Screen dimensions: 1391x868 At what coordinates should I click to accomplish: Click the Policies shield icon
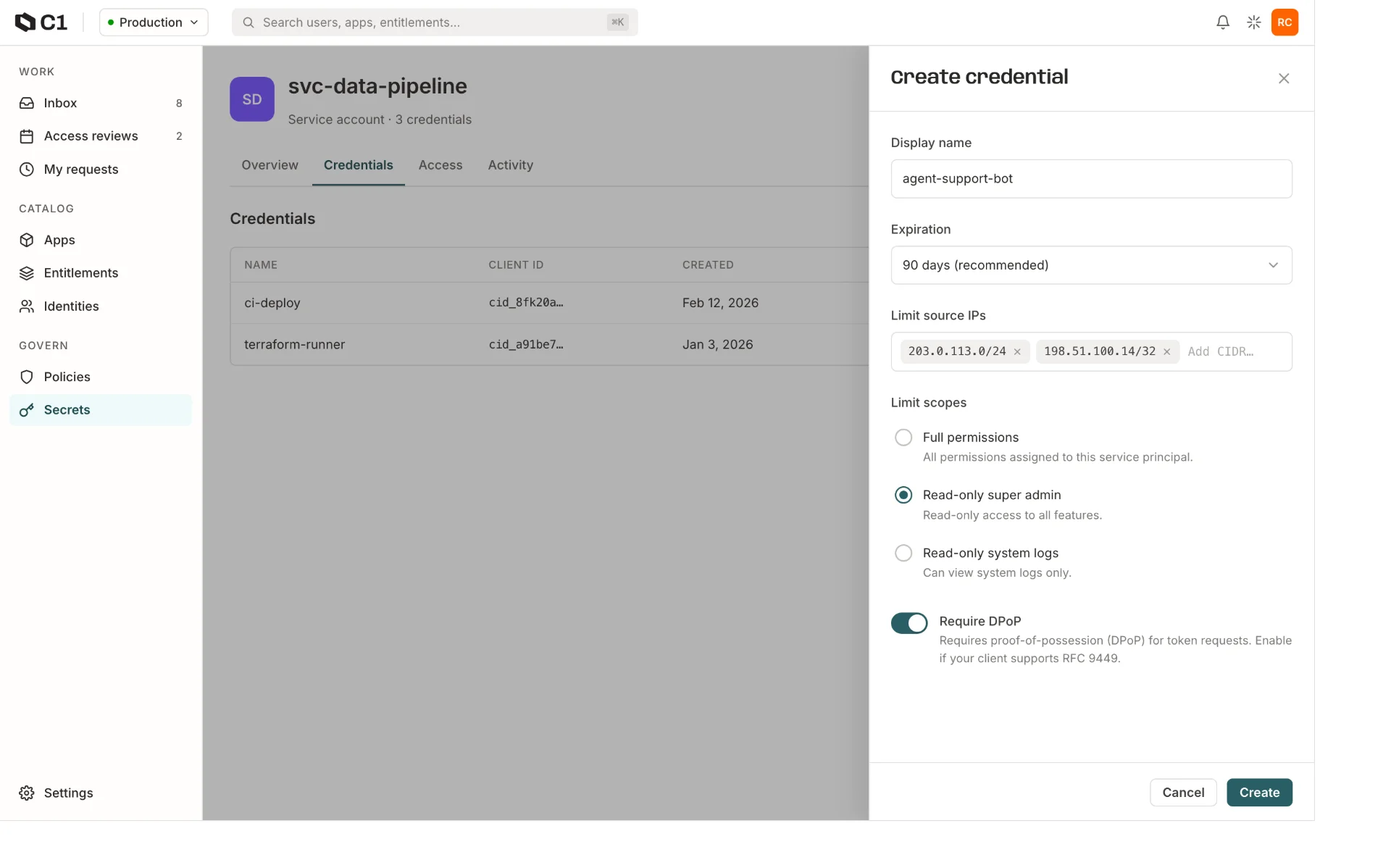coord(27,377)
